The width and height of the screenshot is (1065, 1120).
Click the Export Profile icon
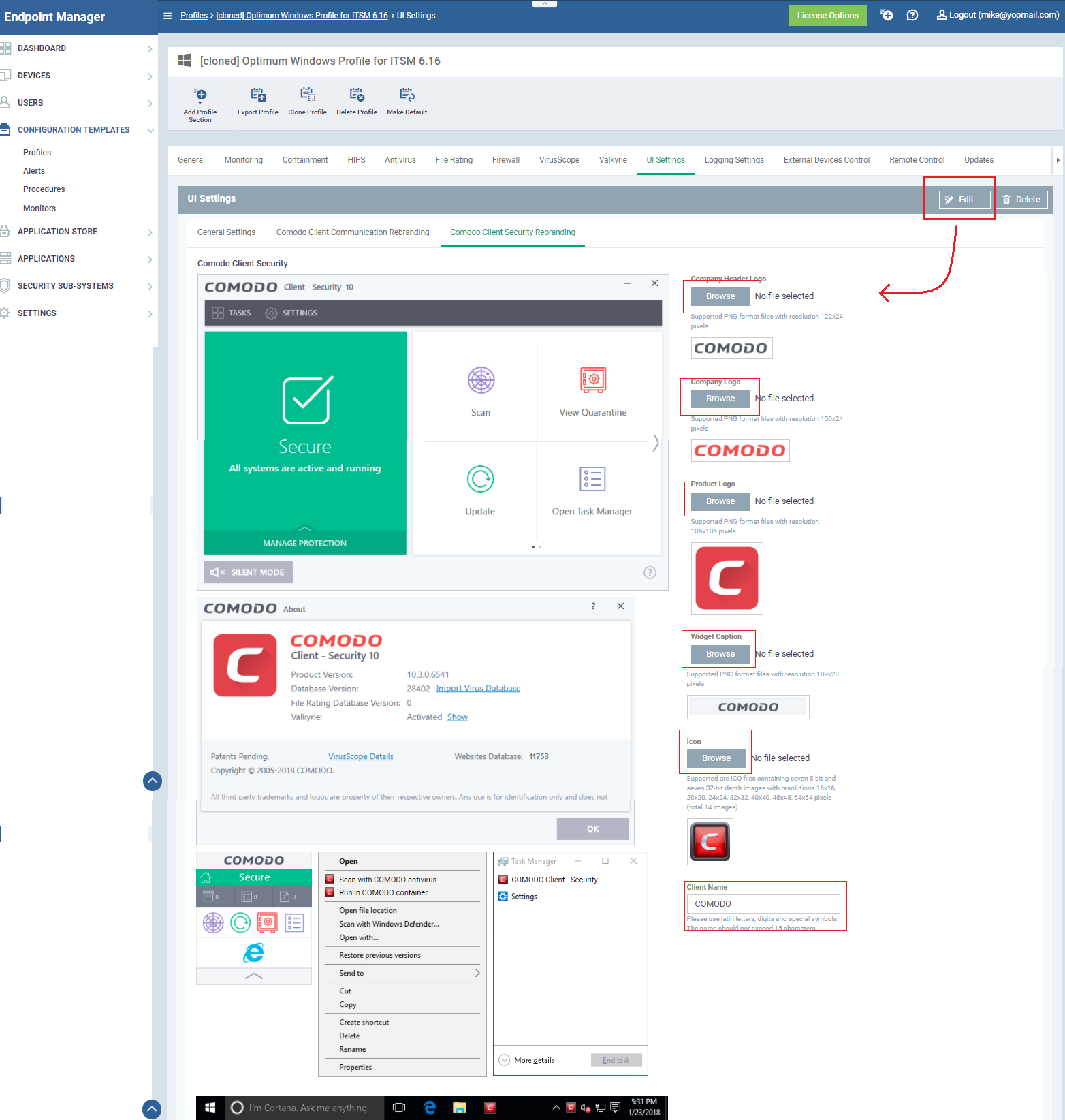(258, 95)
